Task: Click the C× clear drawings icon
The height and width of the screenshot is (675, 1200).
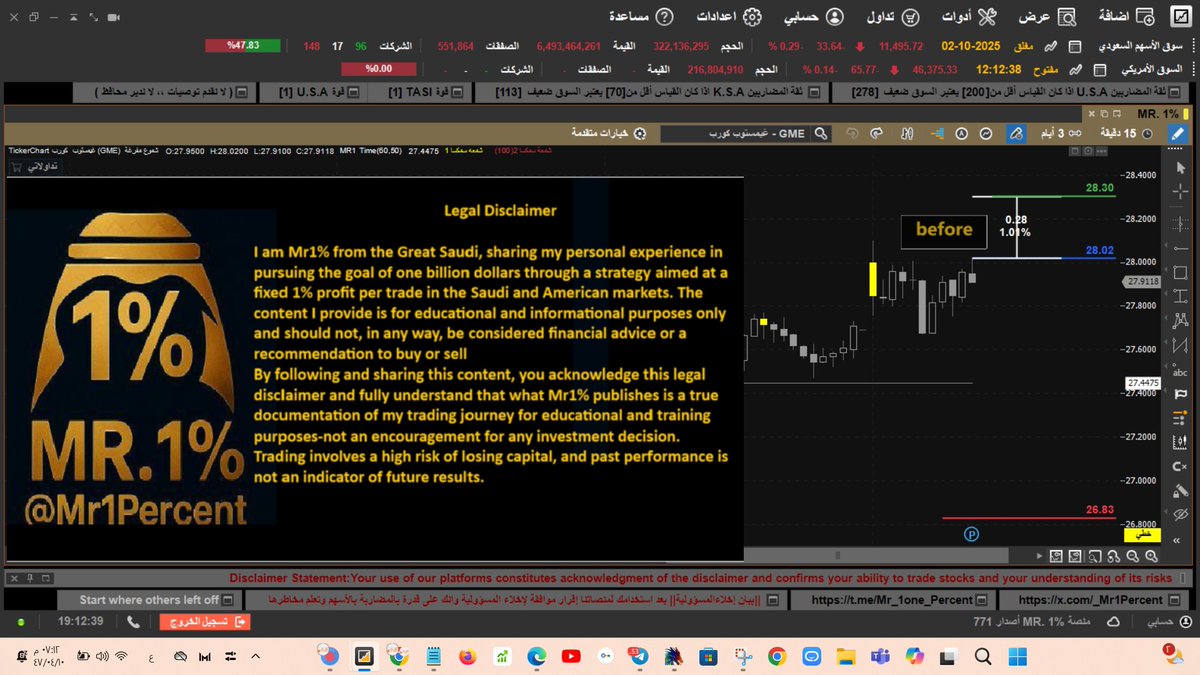Action: point(1182,467)
